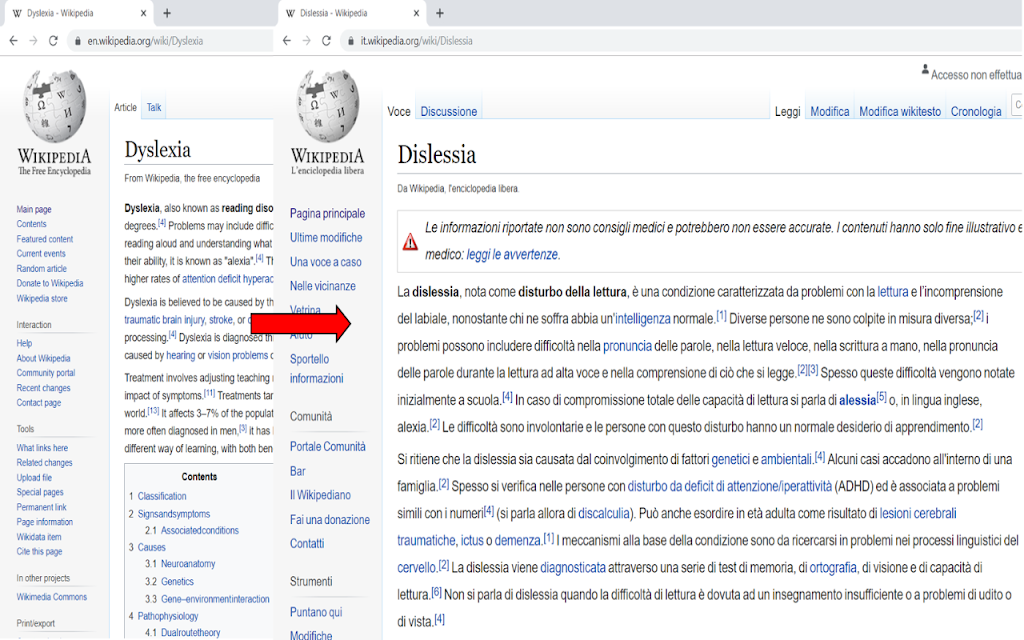This screenshot has width=1024, height=640.
Task: Click What links here tool link
Action: (x=42, y=448)
